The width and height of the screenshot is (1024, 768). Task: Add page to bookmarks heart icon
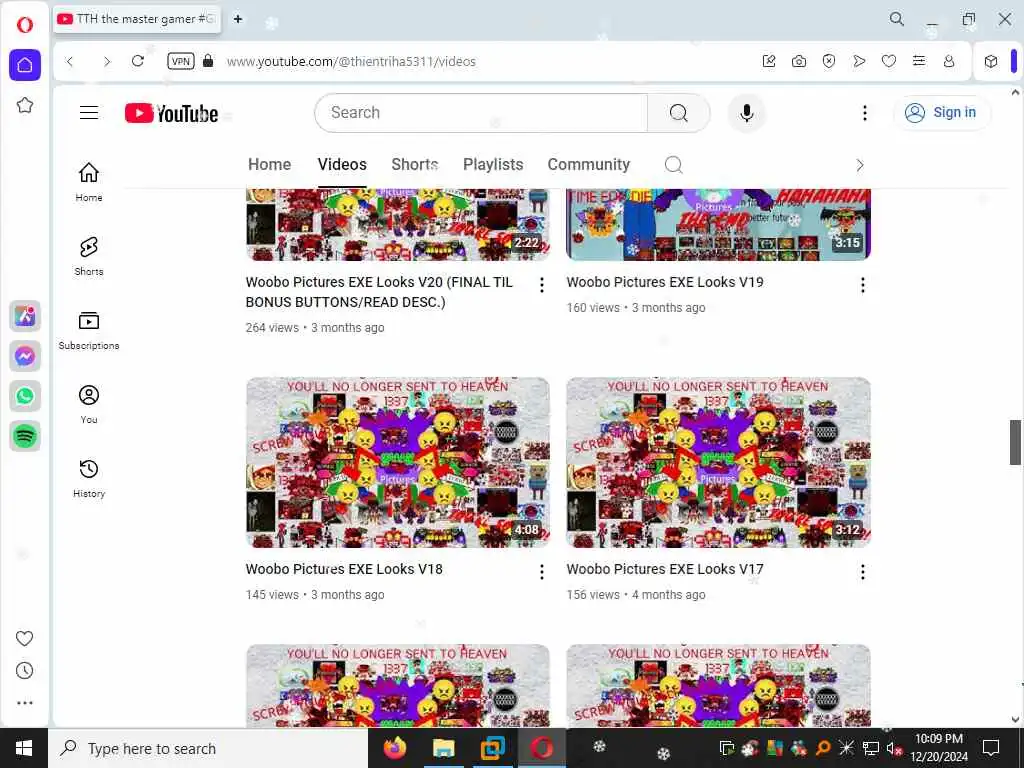coord(889,61)
